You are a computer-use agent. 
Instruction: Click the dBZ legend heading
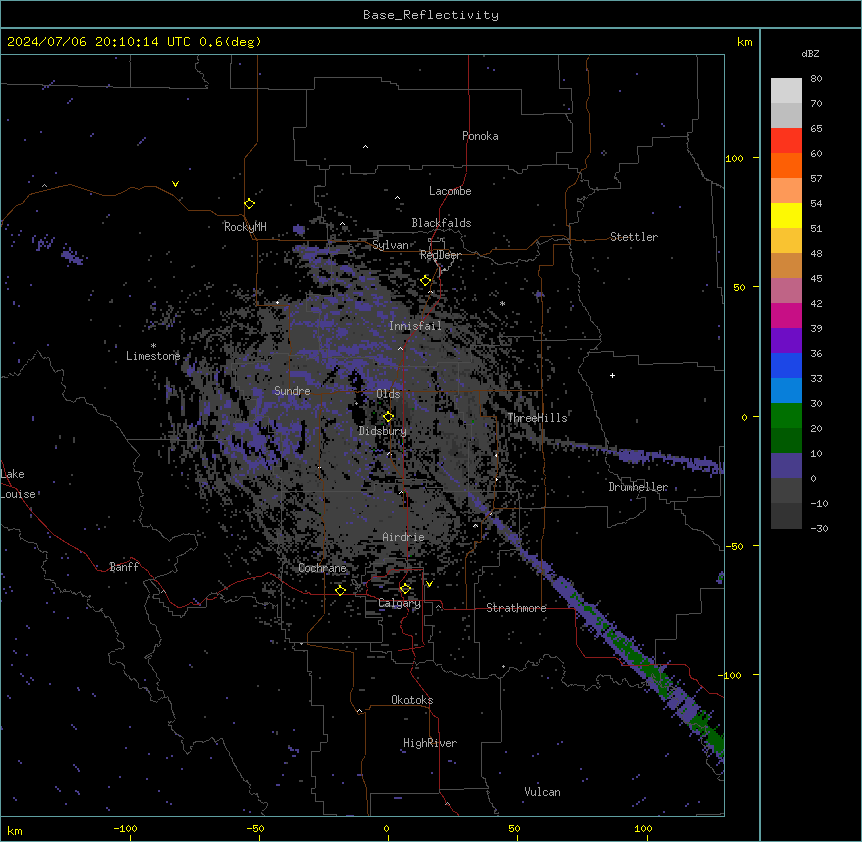coord(810,53)
